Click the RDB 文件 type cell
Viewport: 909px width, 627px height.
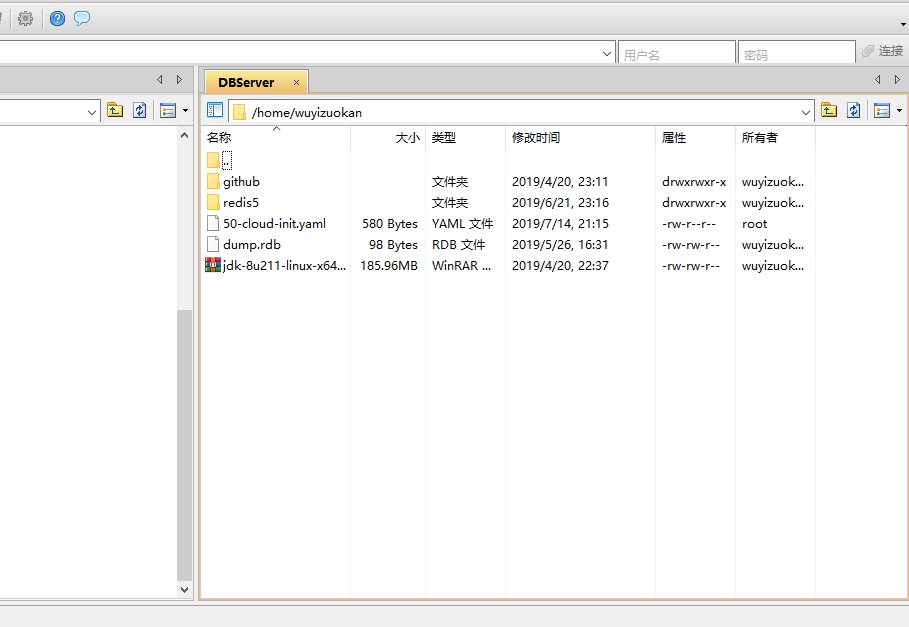click(x=458, y=245)
